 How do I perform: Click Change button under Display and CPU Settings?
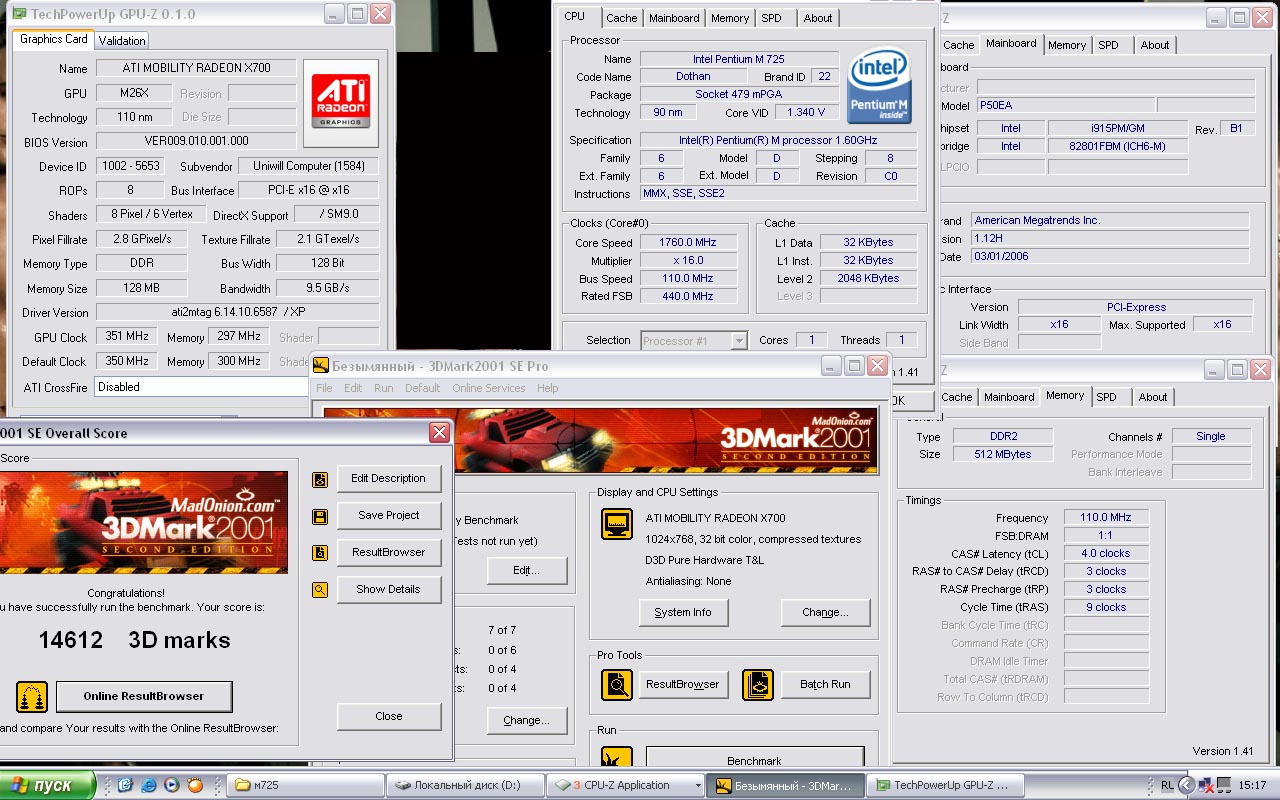click(x=825, y=612)
